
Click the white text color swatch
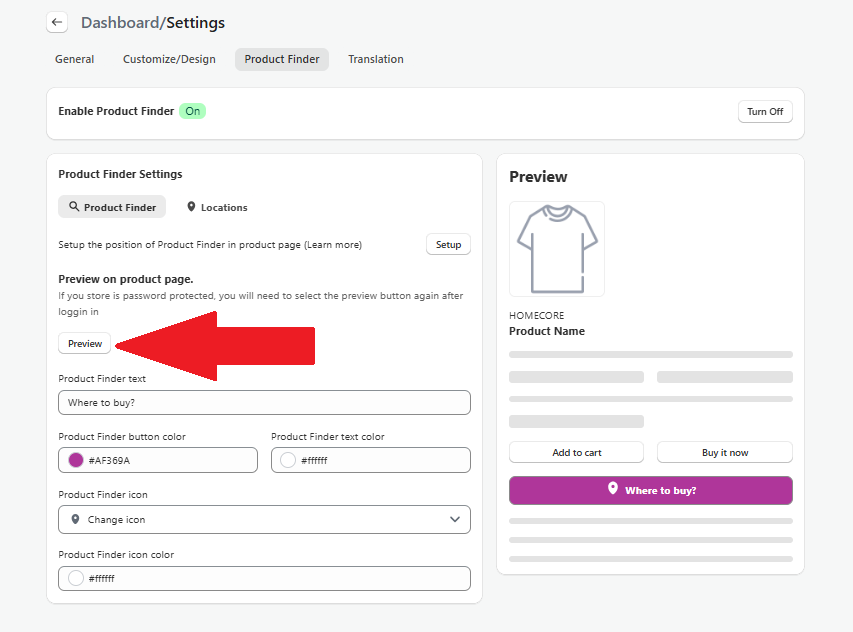tap(288, 460)
